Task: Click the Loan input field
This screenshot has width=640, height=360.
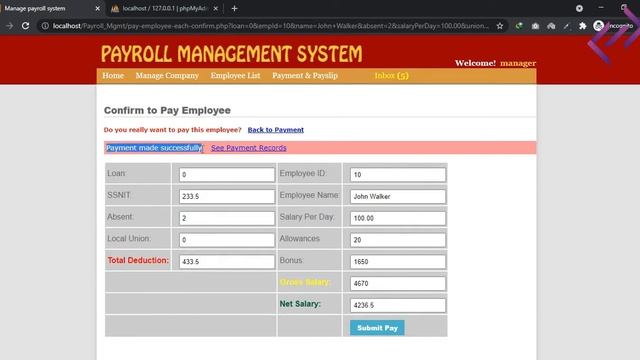Action: coord(227,175)
